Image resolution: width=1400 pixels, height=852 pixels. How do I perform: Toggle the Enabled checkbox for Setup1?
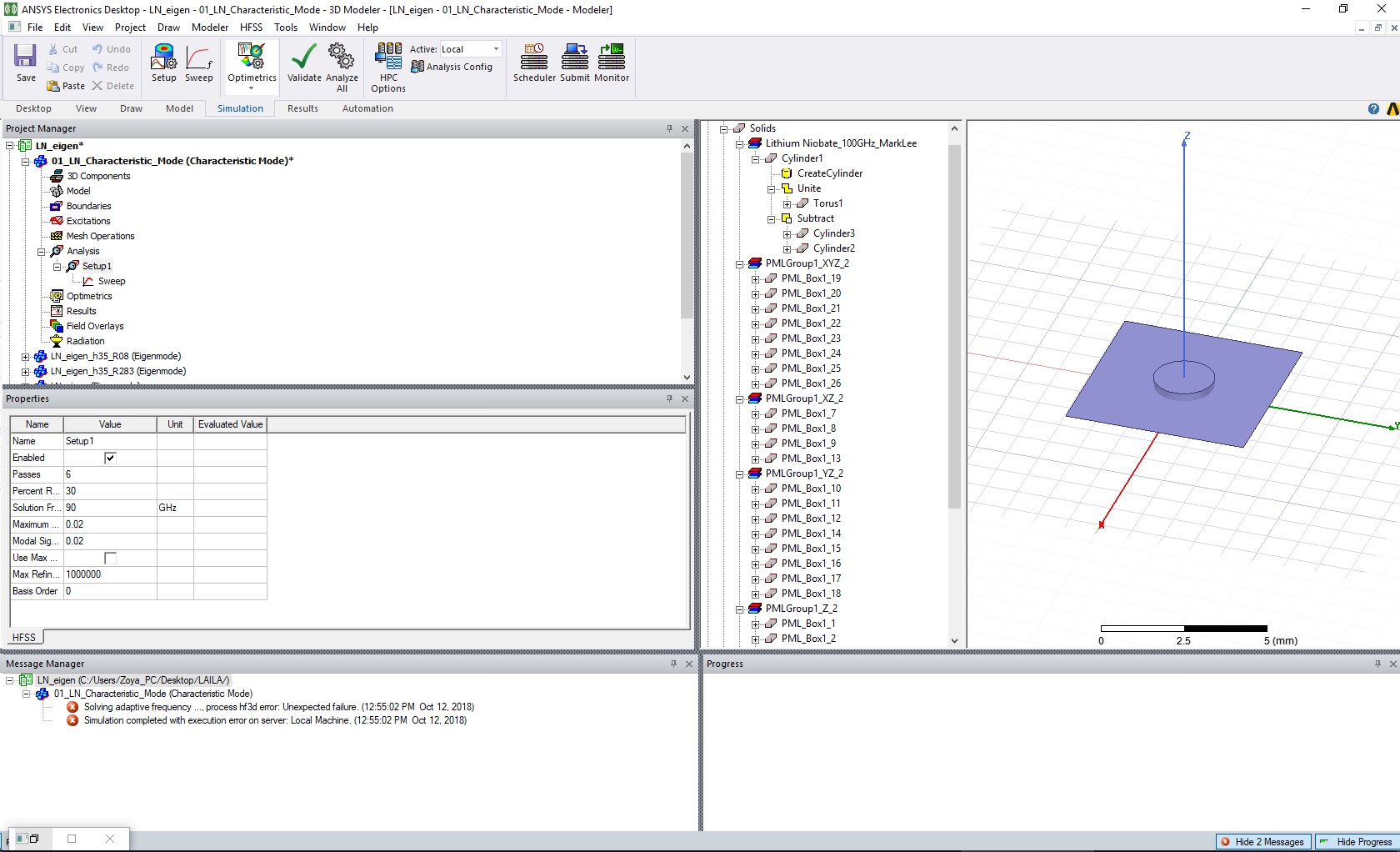[110, 458]
